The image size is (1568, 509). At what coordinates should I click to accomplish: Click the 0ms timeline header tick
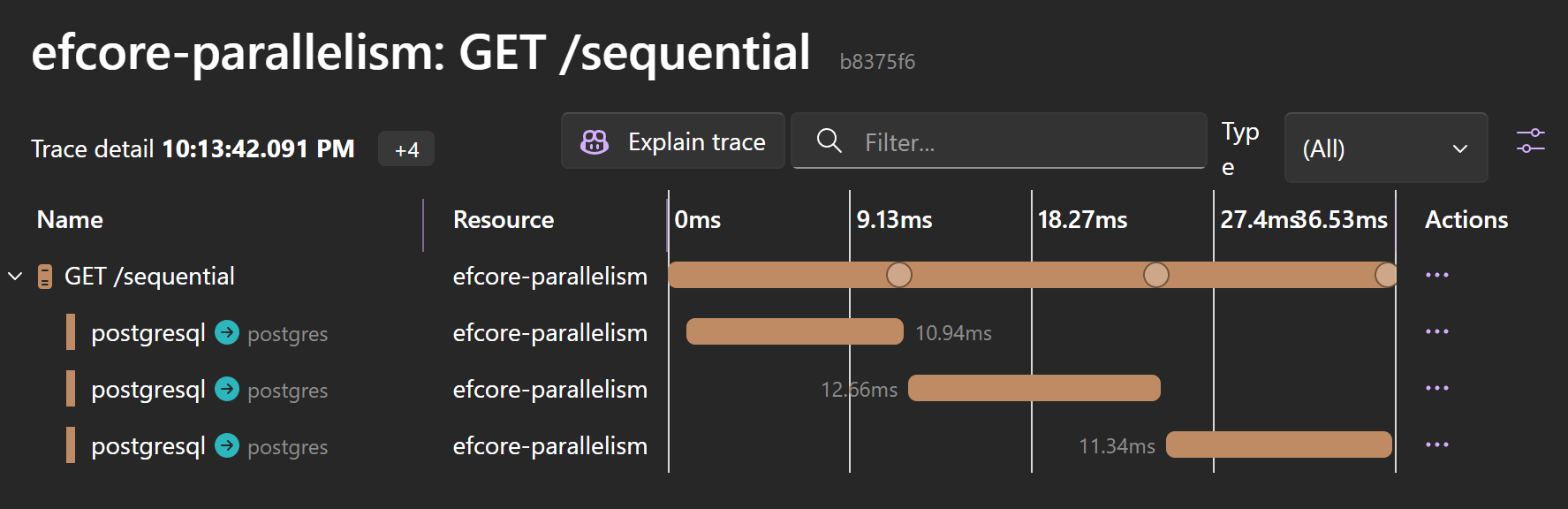697,219
